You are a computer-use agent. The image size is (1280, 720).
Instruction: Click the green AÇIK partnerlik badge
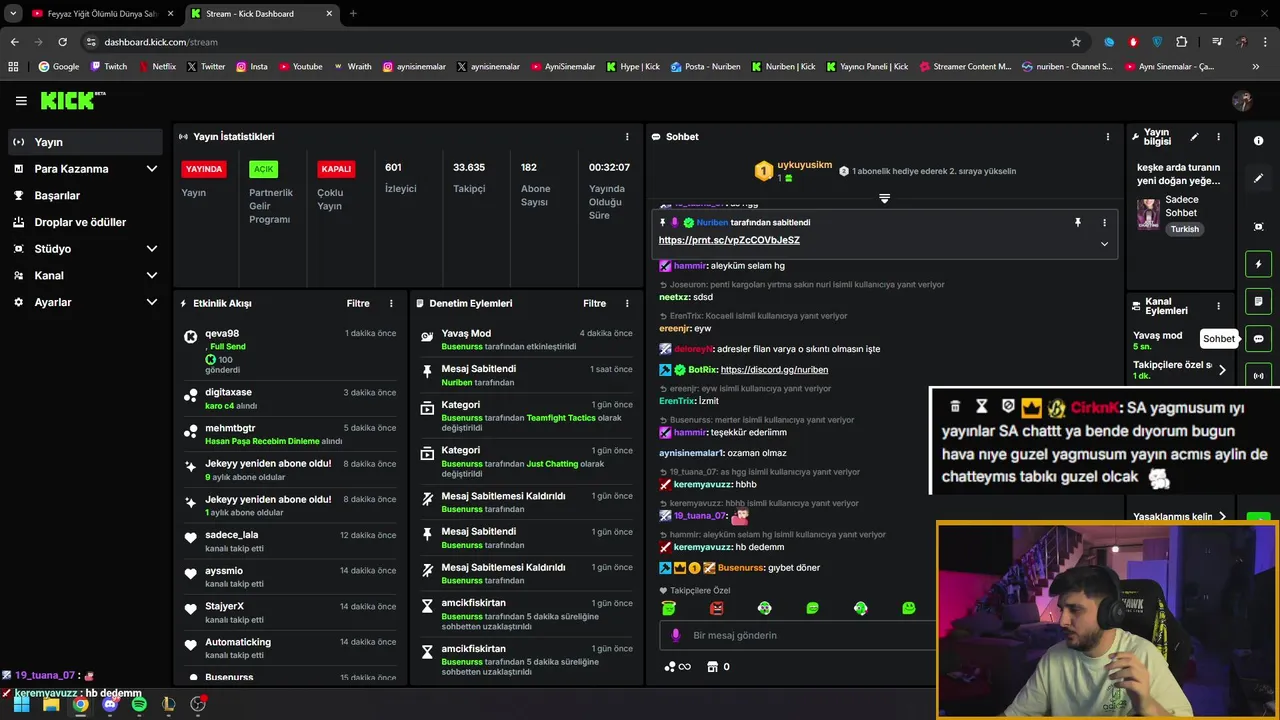coord(263,169)
